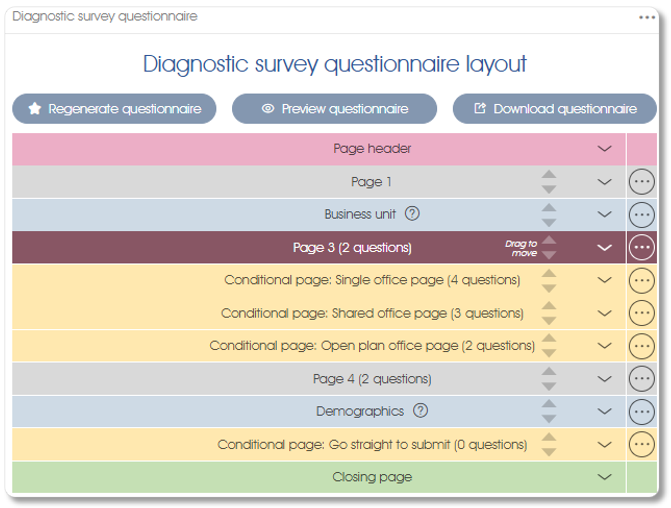Move Open plan office page up

click(x=549, y=339)
